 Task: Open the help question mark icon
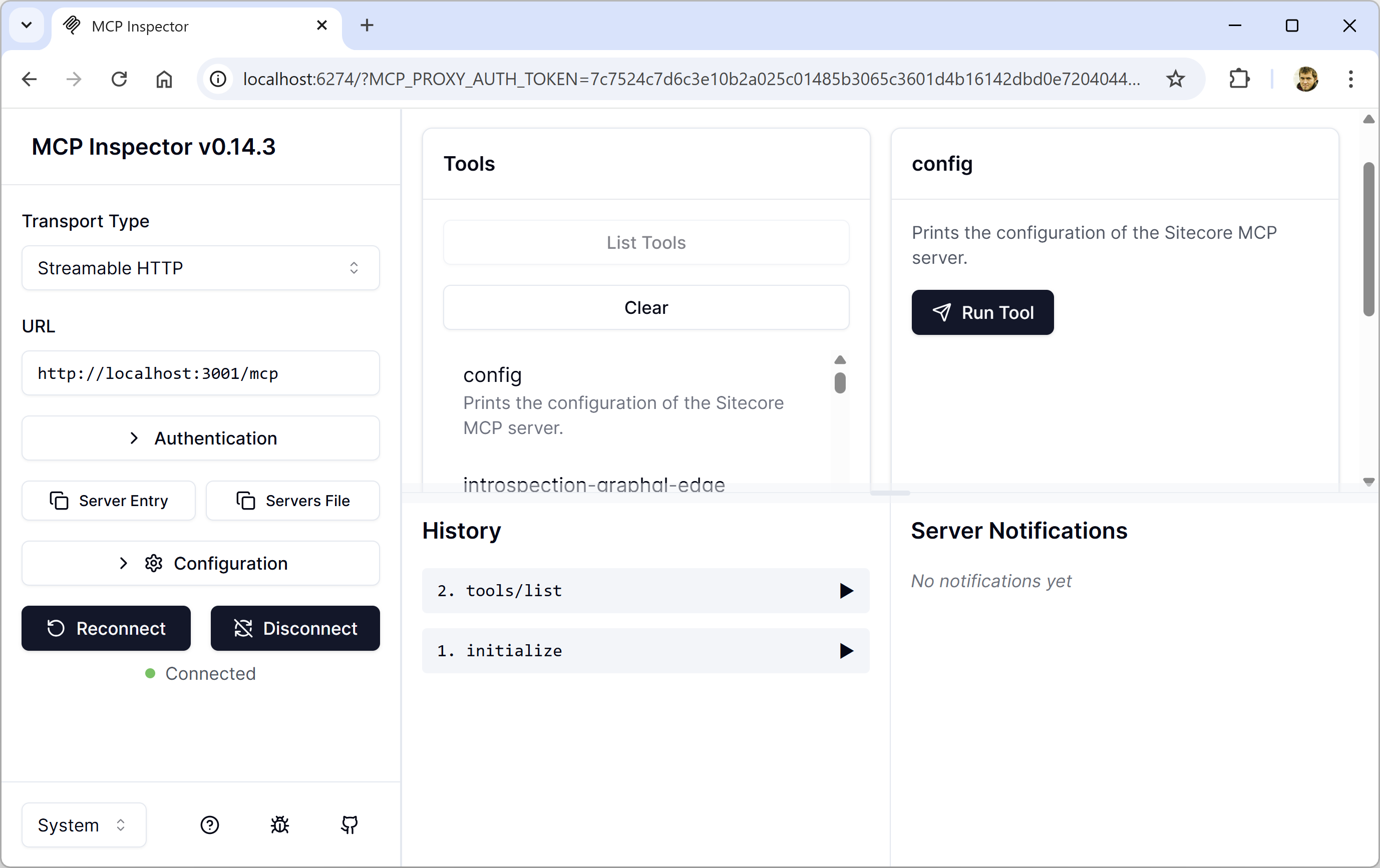click(210, 825)
